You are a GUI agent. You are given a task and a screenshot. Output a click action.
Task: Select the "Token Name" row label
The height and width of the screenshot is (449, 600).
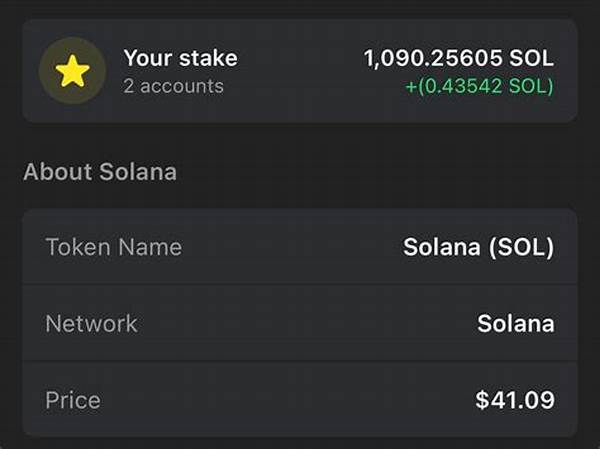coord(114,246)
